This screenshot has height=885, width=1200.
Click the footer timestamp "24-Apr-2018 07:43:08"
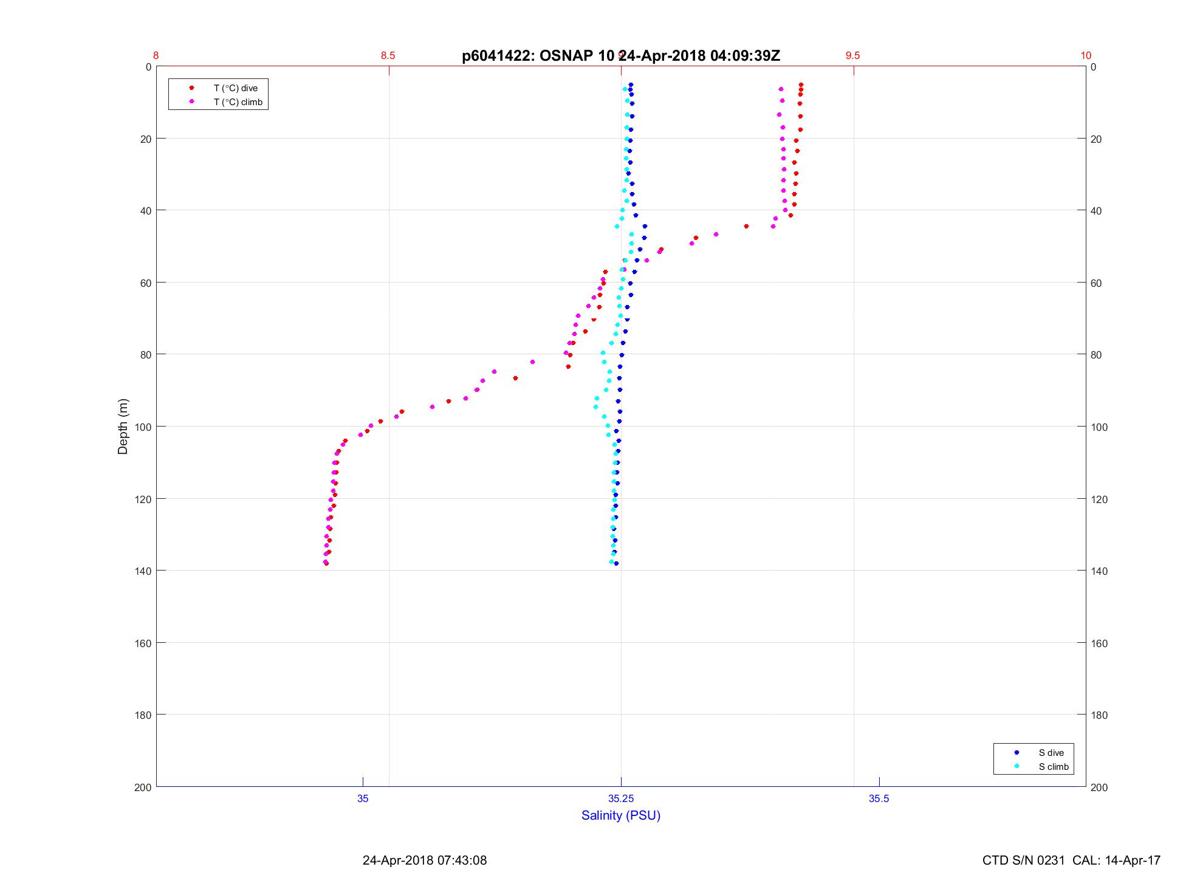click(424, 860)
